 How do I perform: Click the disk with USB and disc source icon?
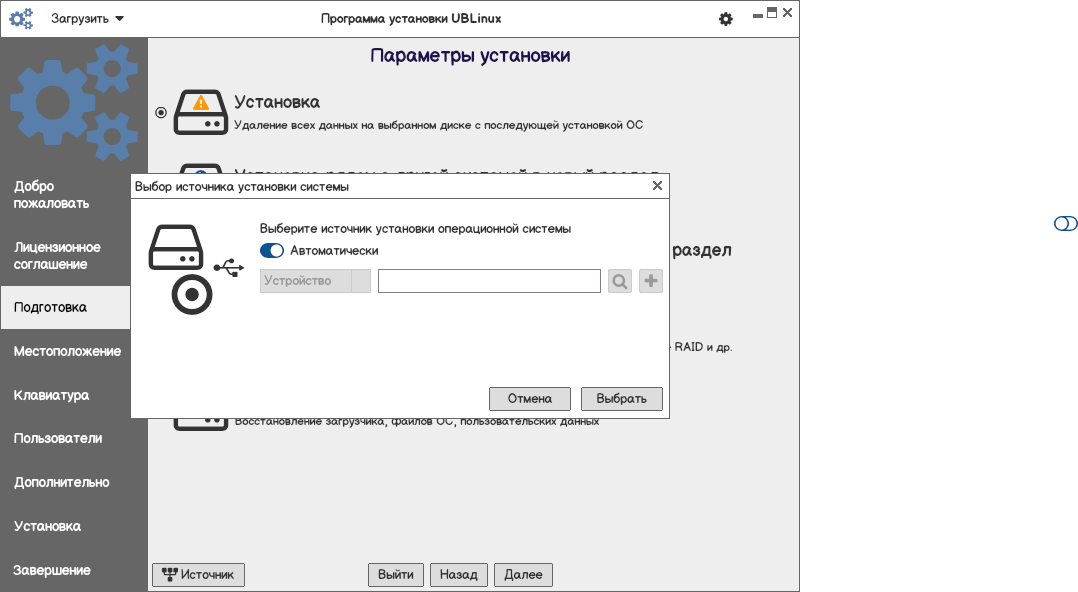[x=195, y=270]
